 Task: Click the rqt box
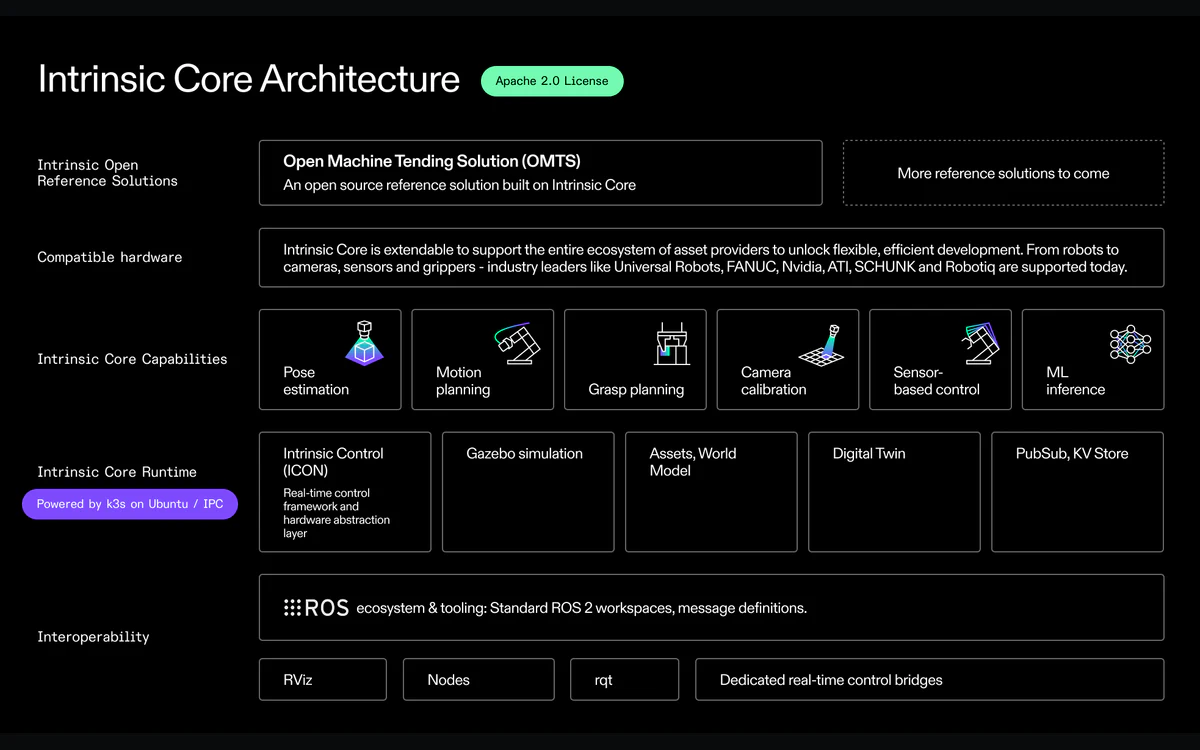624,679
